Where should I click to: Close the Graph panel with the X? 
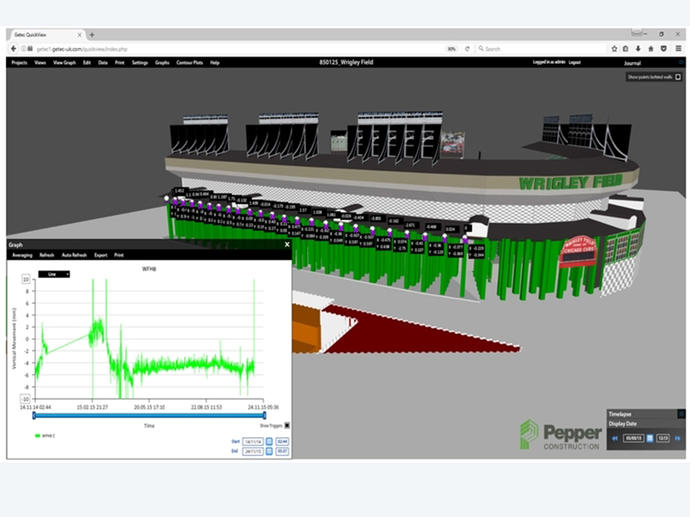[x=287, y=245]
